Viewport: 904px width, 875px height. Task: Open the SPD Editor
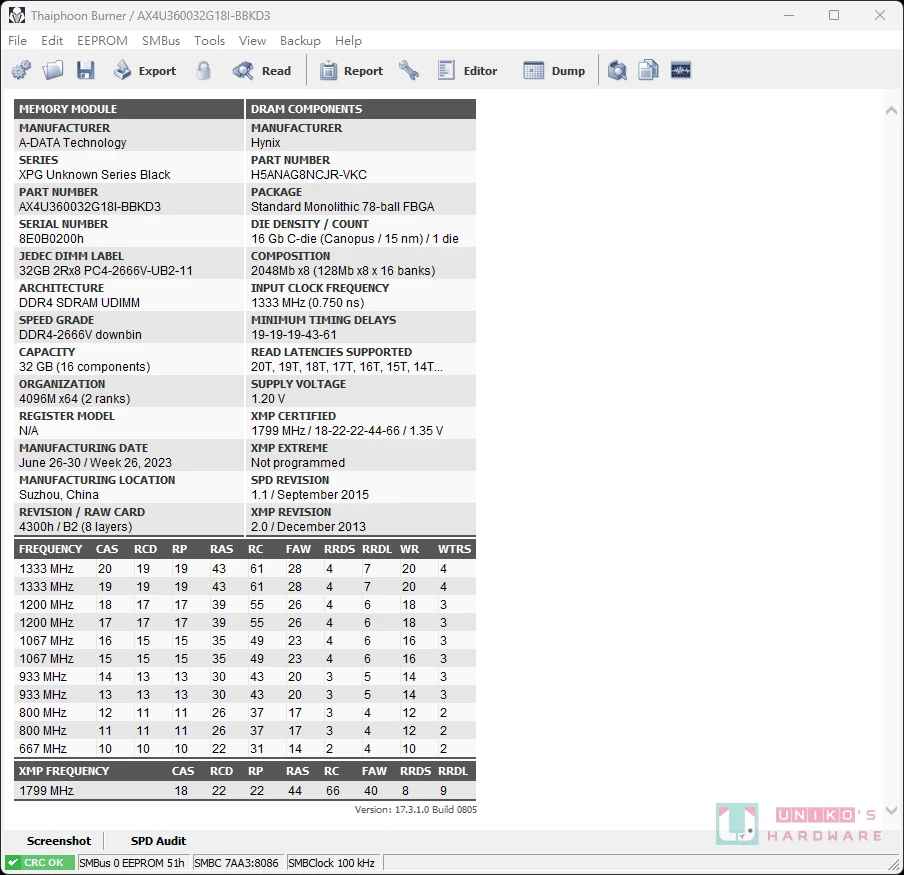tap(467, 70)
